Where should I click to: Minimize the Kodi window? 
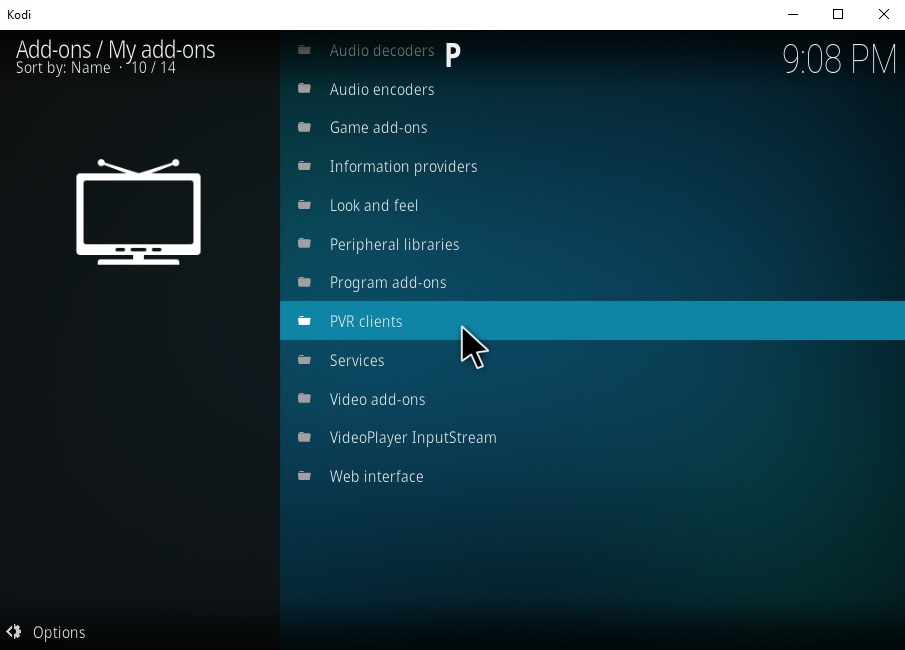coord(792,14)
